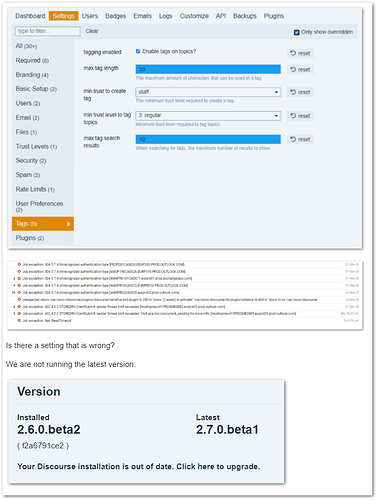Reset the tagging enabled setting

pos(300,53)
